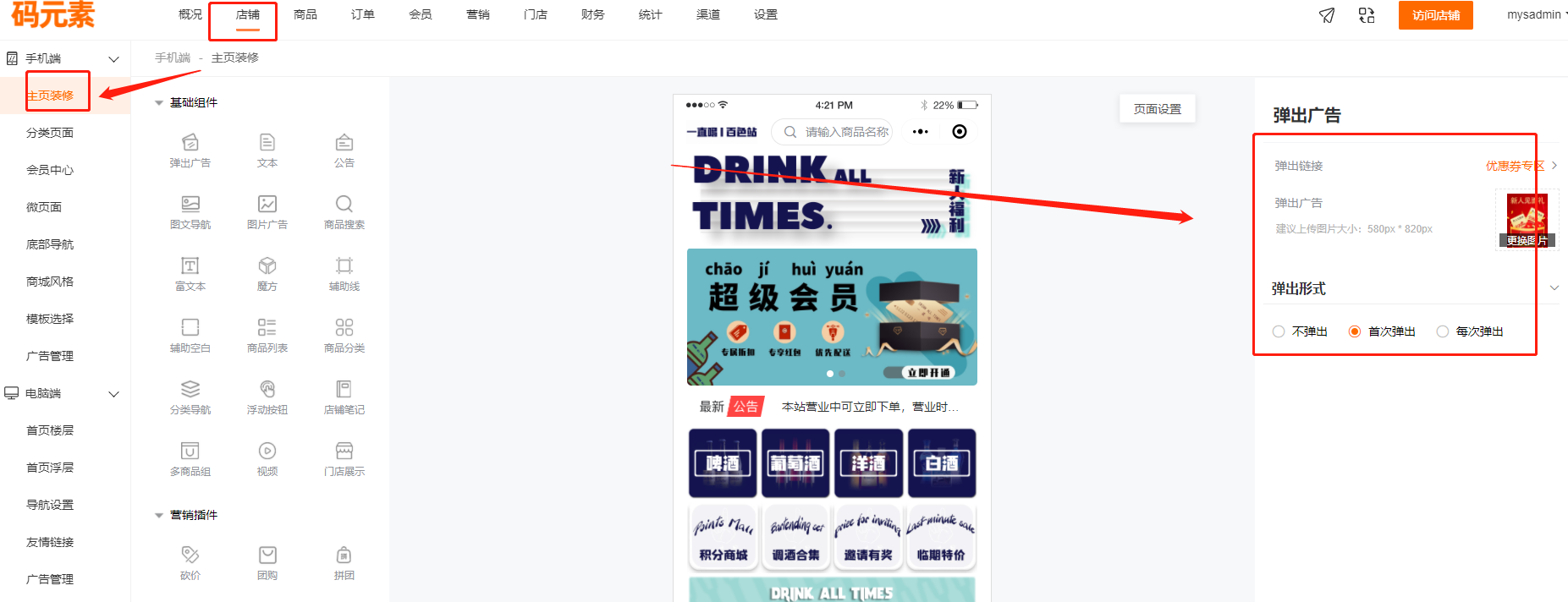Add the 砍价 bargain plugin
The image size is (1568, 602).
pyautogui.click(x=190, y=563)
